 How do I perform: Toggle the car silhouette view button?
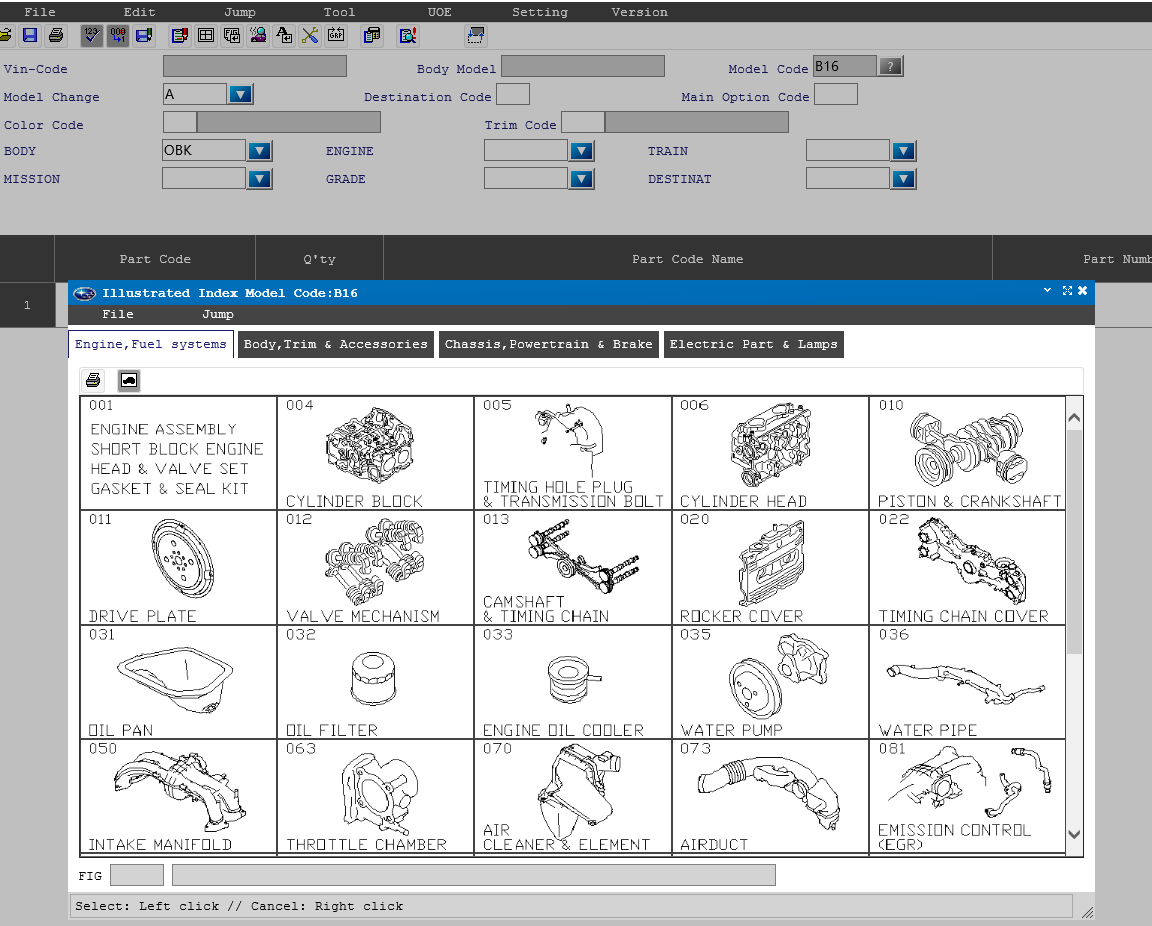[x=128, y=380]
